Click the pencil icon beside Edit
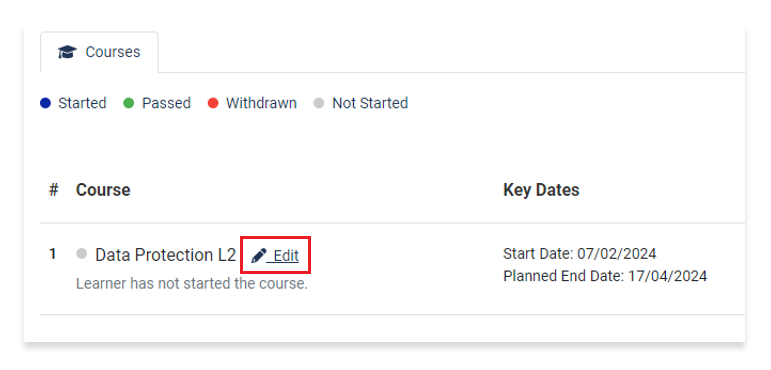 coord(259,255)
